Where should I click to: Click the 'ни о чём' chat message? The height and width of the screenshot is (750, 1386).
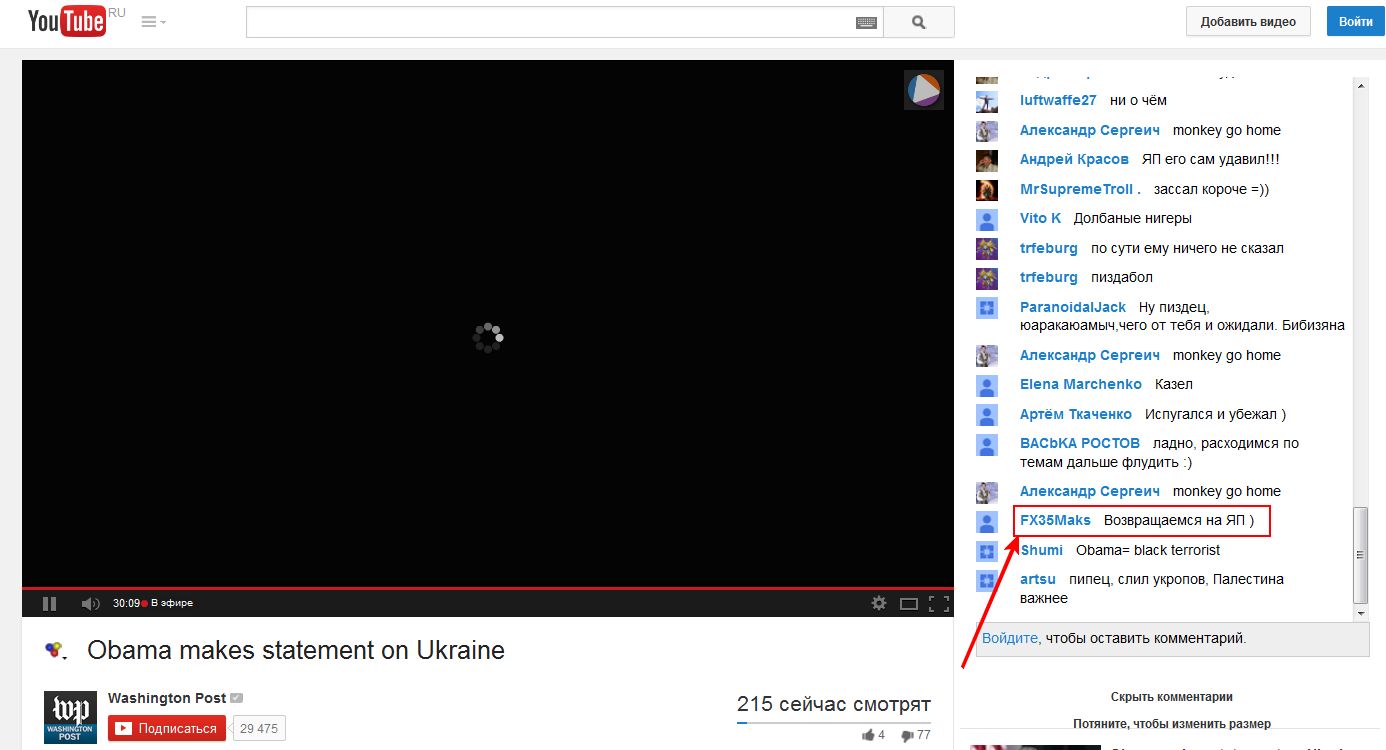click(x=1138, y=100)
